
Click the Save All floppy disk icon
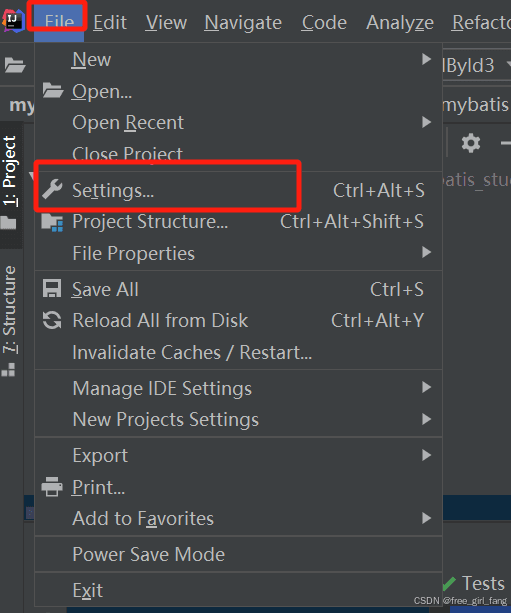pos(52,289)
